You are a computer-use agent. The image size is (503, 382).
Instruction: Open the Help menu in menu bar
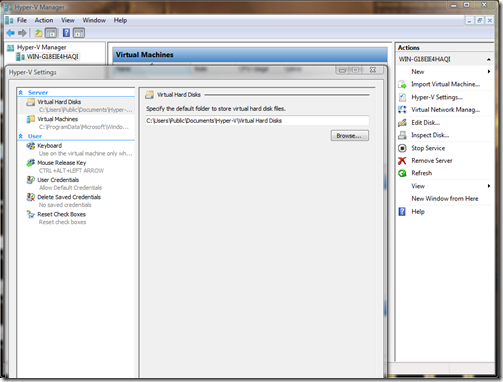pos(120,20)
